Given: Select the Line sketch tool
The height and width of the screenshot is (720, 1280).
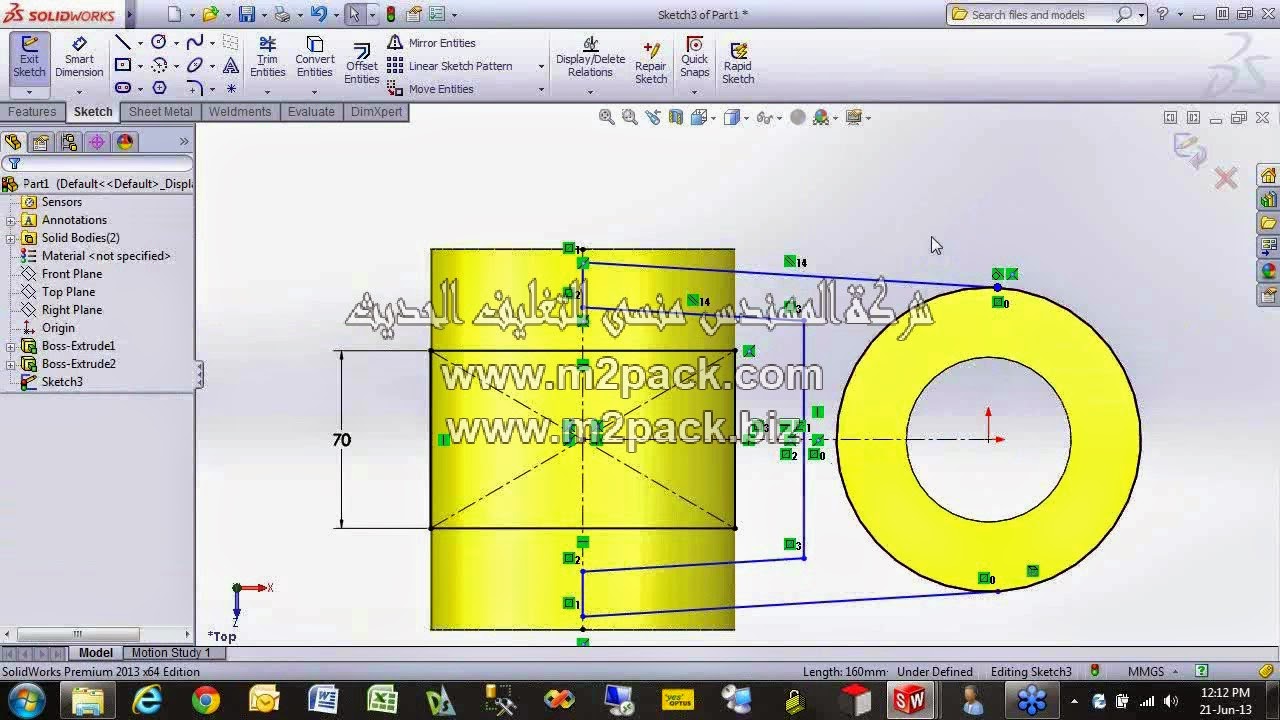Looking at the screenshot, I should 123,42.
